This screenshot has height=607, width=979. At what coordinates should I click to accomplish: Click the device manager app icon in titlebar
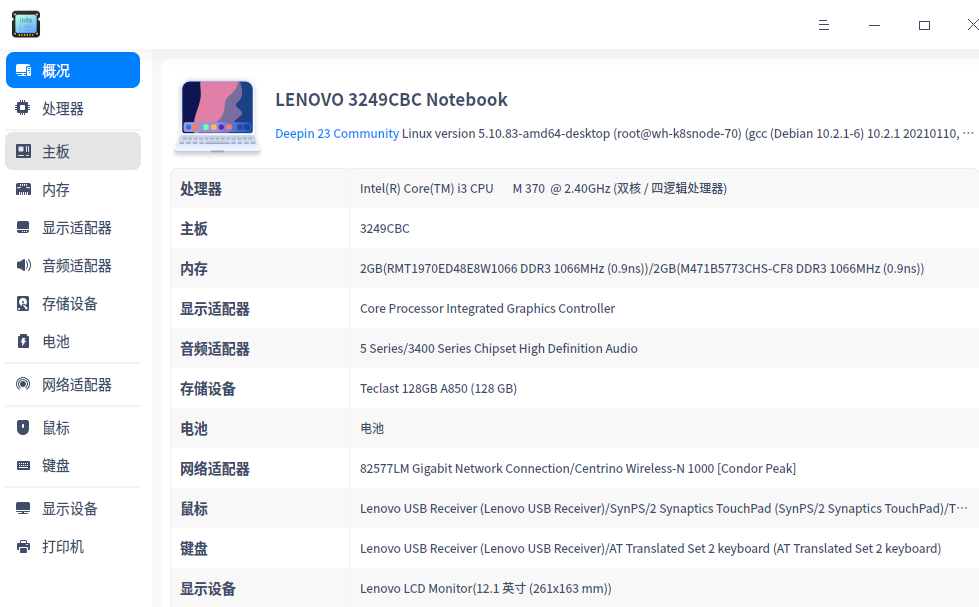point(26,24)
